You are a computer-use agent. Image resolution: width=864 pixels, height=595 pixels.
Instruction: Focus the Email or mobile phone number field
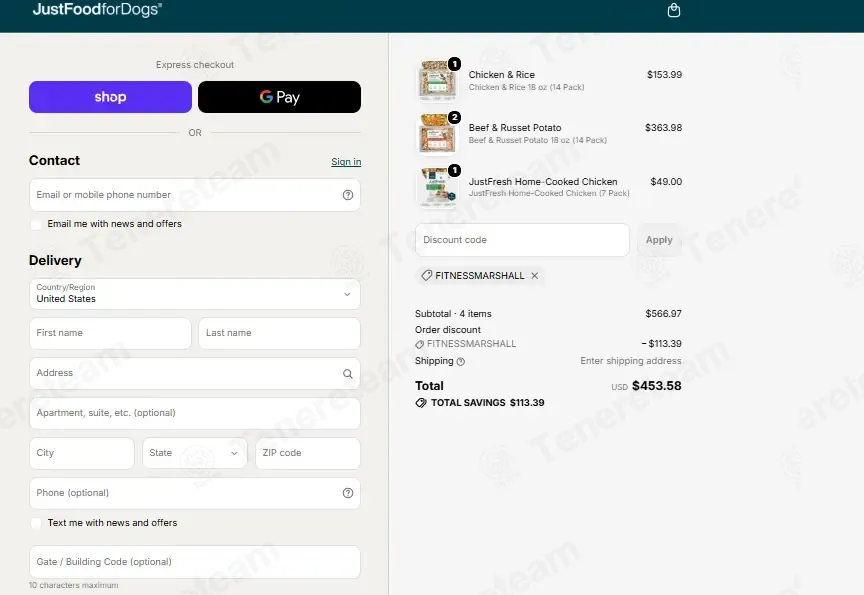(x=195, y=195)
